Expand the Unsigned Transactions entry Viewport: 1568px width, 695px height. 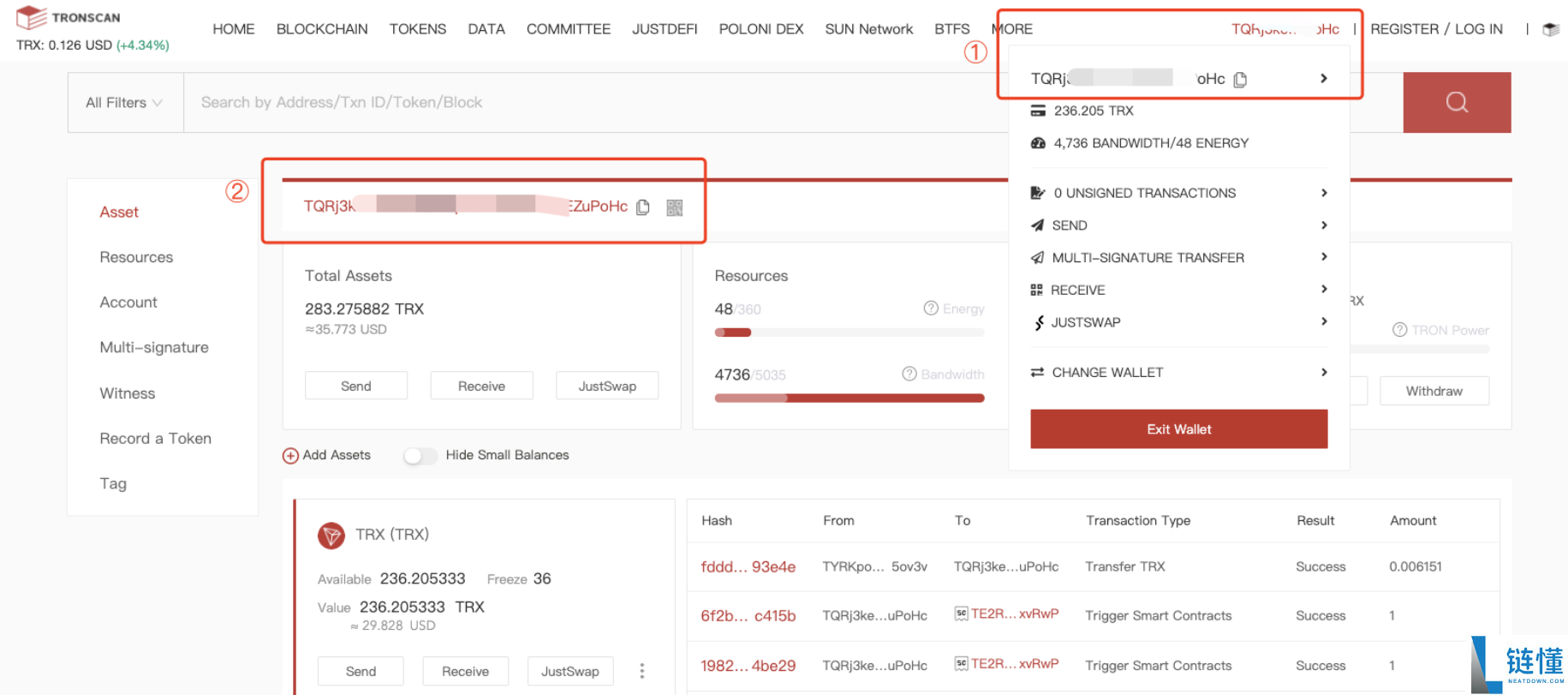click(1178, 193)
